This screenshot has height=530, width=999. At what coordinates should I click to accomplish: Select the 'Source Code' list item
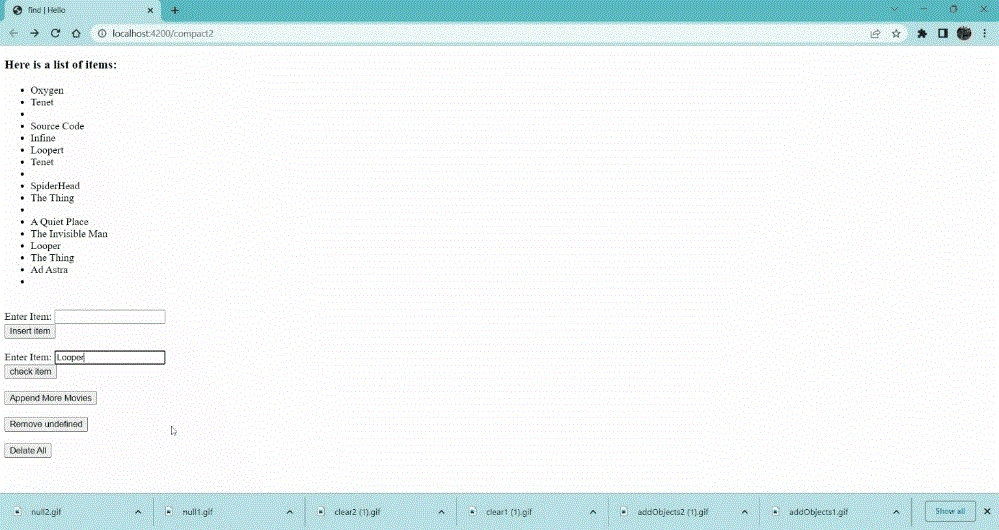pyautogui.click(x=57, y=126)
